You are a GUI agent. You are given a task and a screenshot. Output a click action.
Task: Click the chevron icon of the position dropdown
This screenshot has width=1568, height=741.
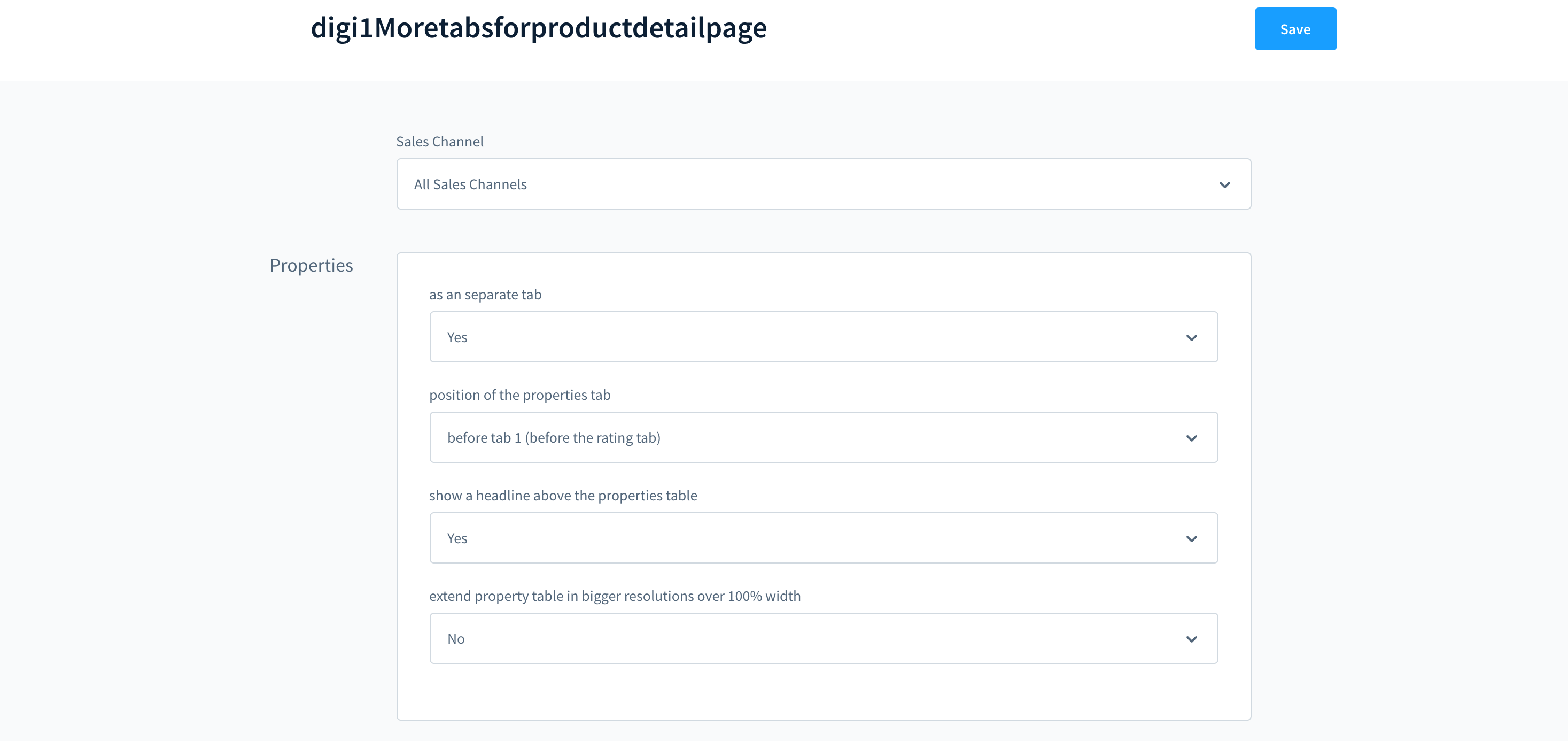(1191, 438)
